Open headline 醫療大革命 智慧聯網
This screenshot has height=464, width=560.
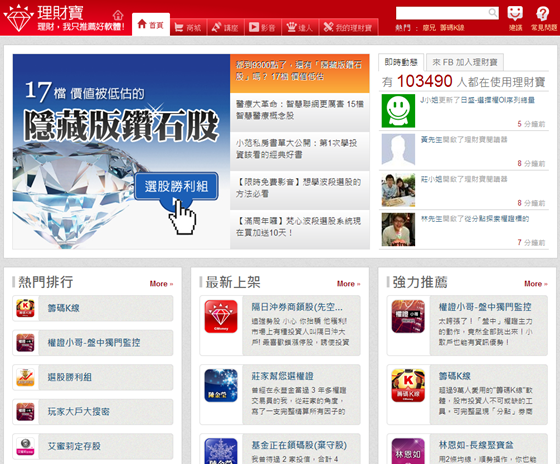tap(300, 112)
